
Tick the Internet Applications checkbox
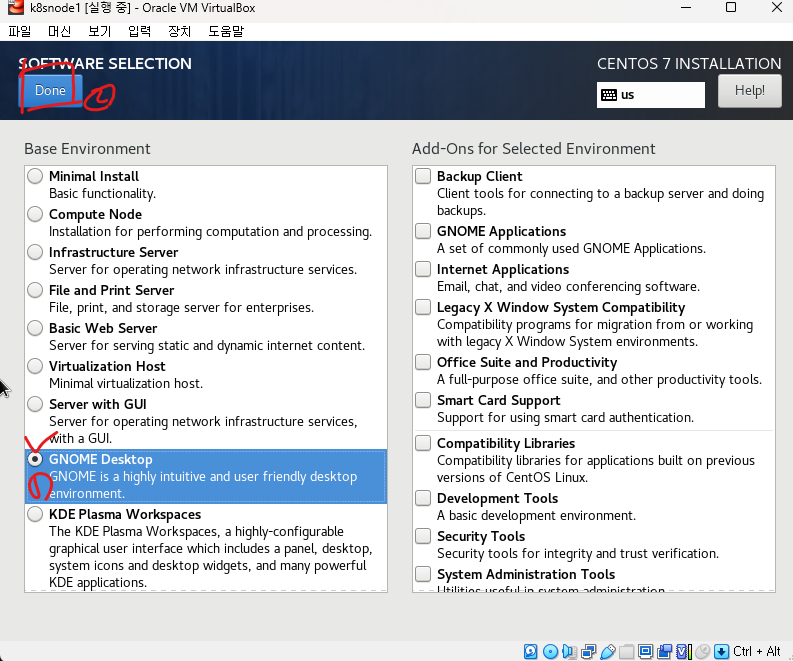coord(423,269)
